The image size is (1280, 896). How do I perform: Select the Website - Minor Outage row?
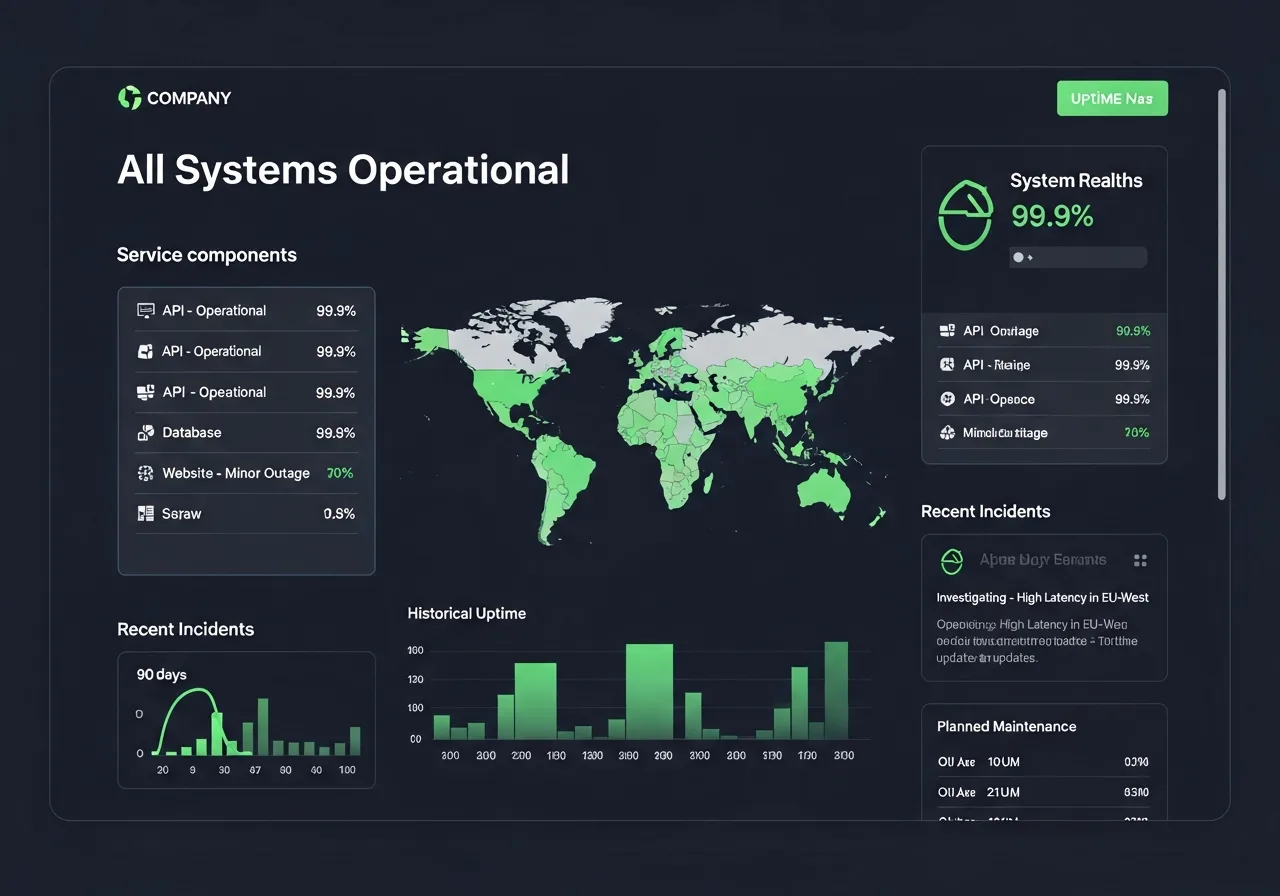tap(246, 474)
